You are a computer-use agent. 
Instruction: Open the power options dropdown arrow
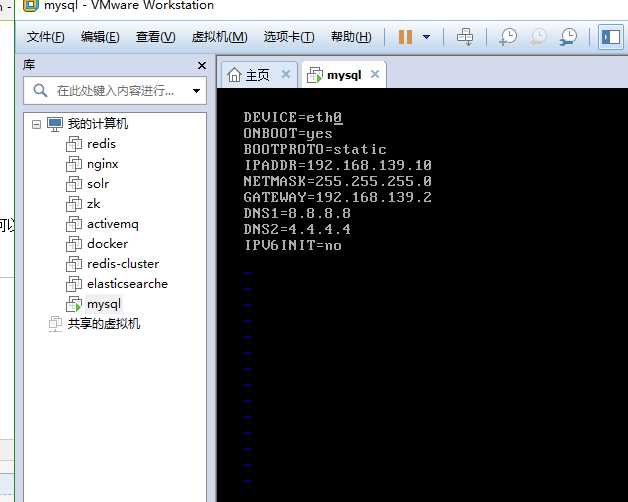(x=427, y=37)
